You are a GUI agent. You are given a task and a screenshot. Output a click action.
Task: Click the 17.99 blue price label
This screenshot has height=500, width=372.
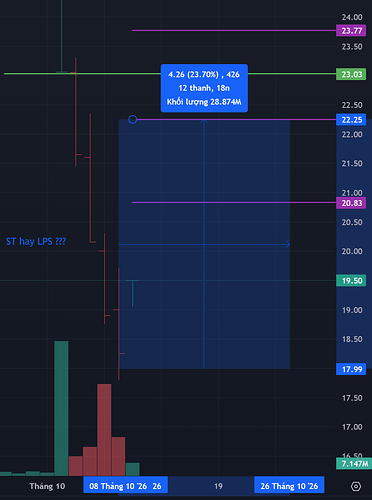click(x=351, y=369)
